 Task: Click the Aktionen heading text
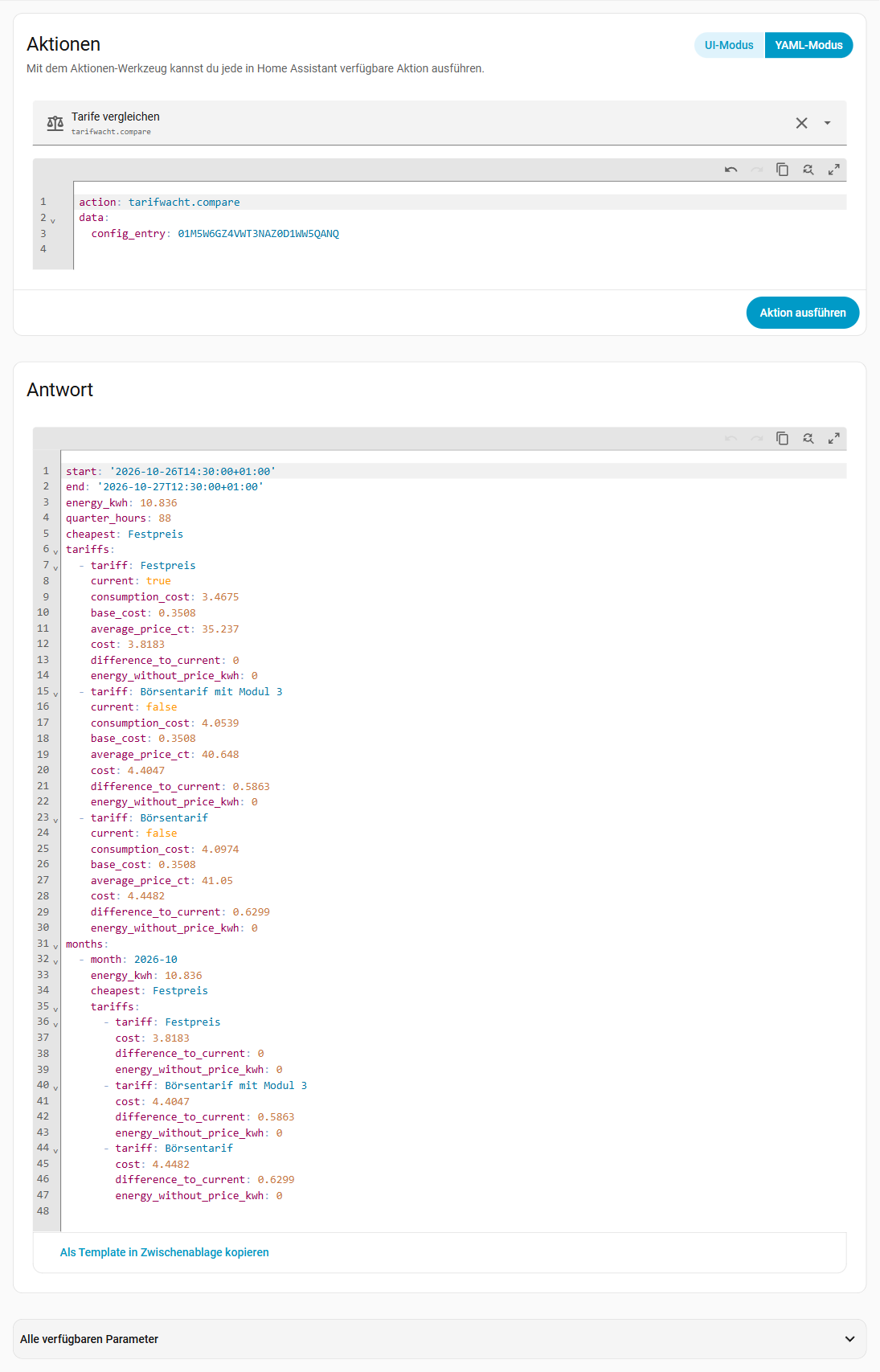(x=63, y=44)
